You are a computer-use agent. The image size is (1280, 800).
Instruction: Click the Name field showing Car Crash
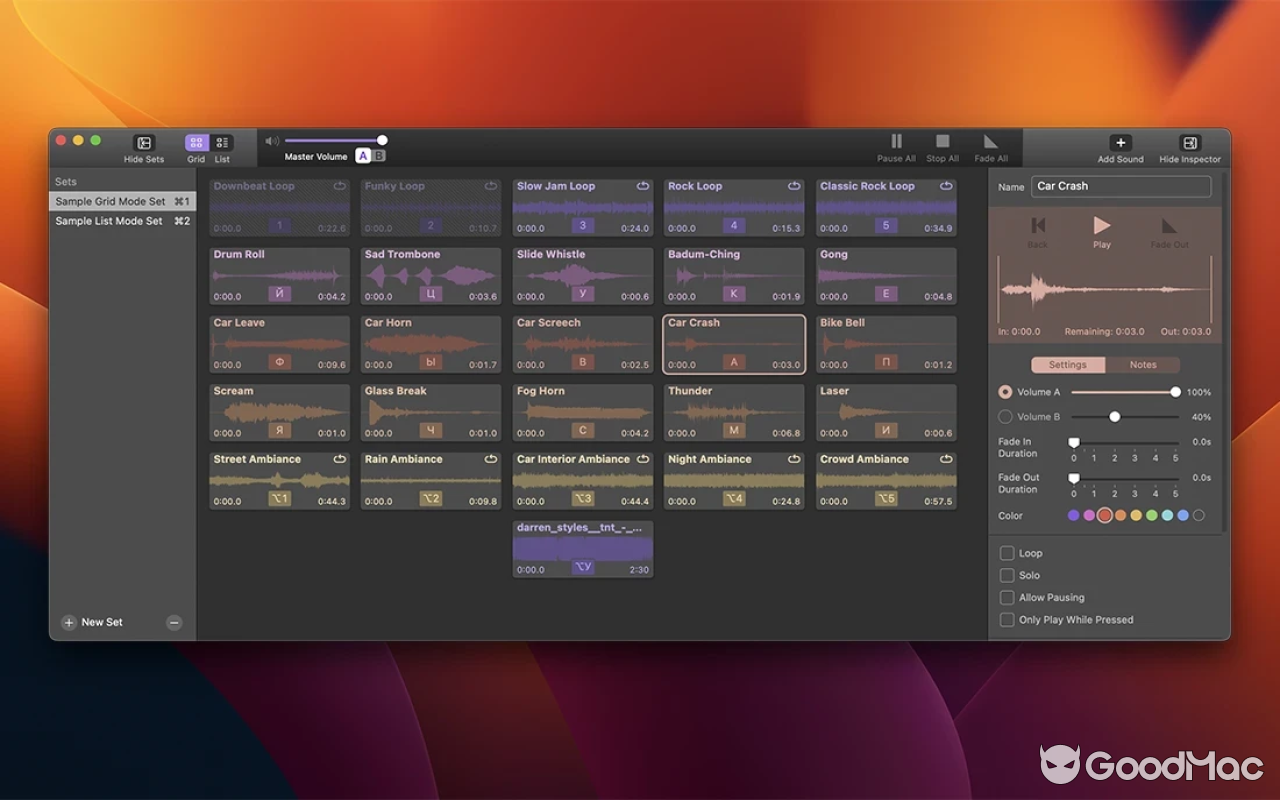tap(1120, 186)
